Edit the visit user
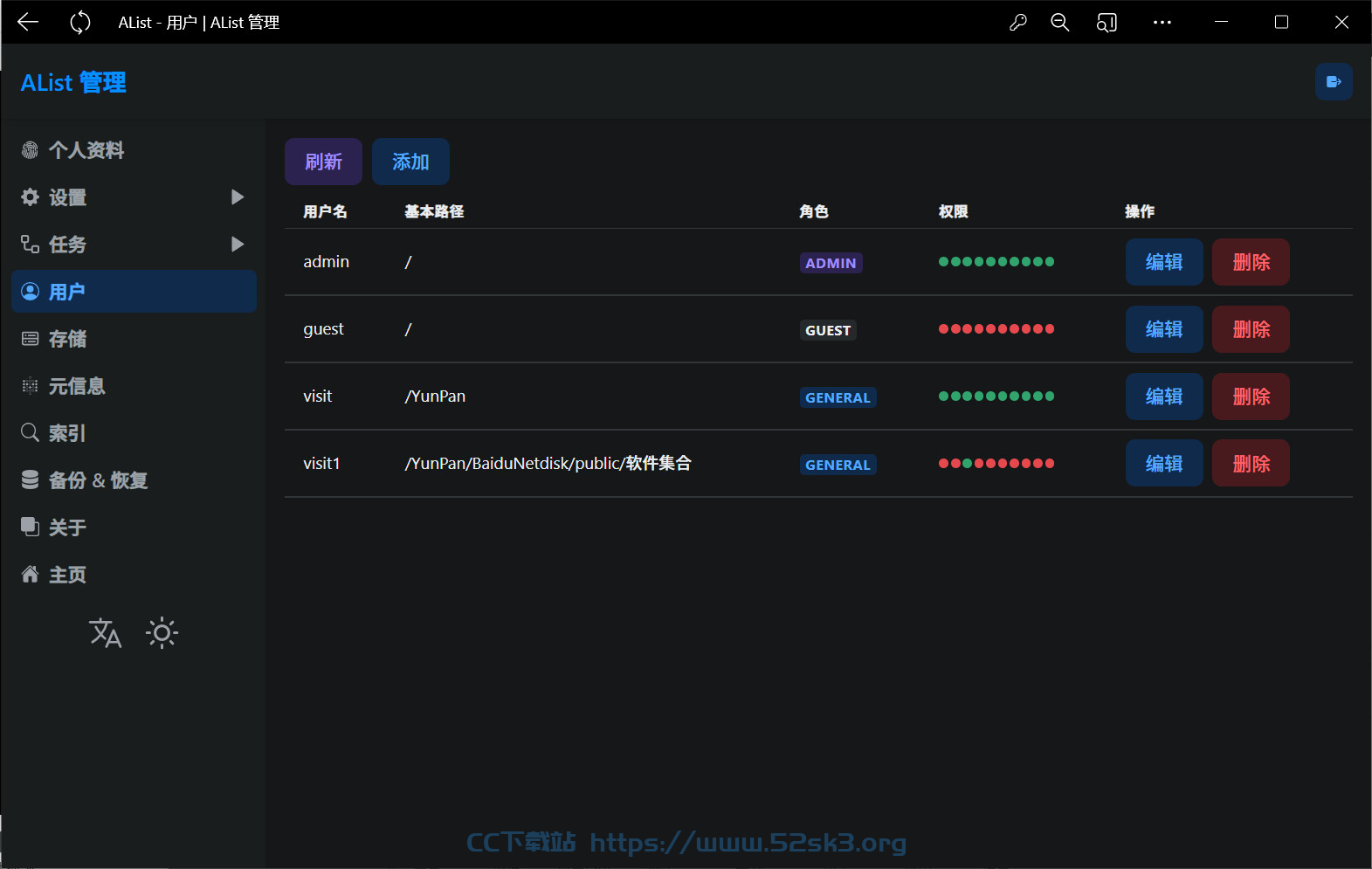The height and width of the screenshot is (869, 1372). [1164, 397]
